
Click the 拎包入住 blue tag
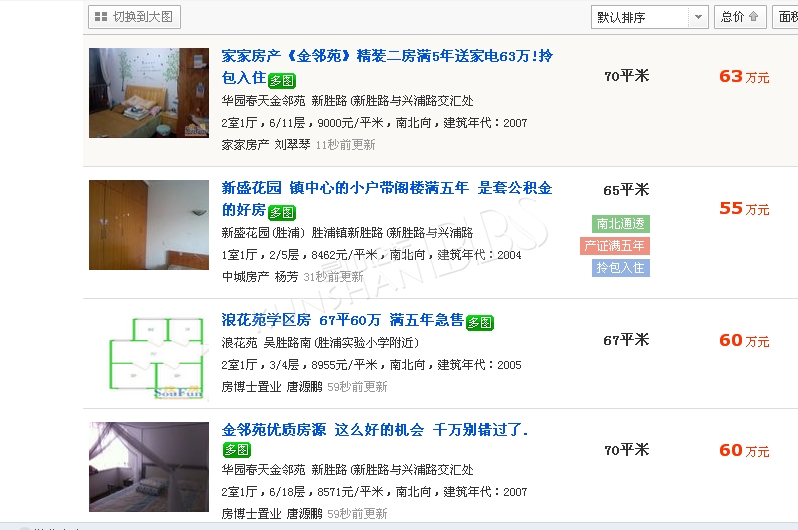tap(620, 268)
